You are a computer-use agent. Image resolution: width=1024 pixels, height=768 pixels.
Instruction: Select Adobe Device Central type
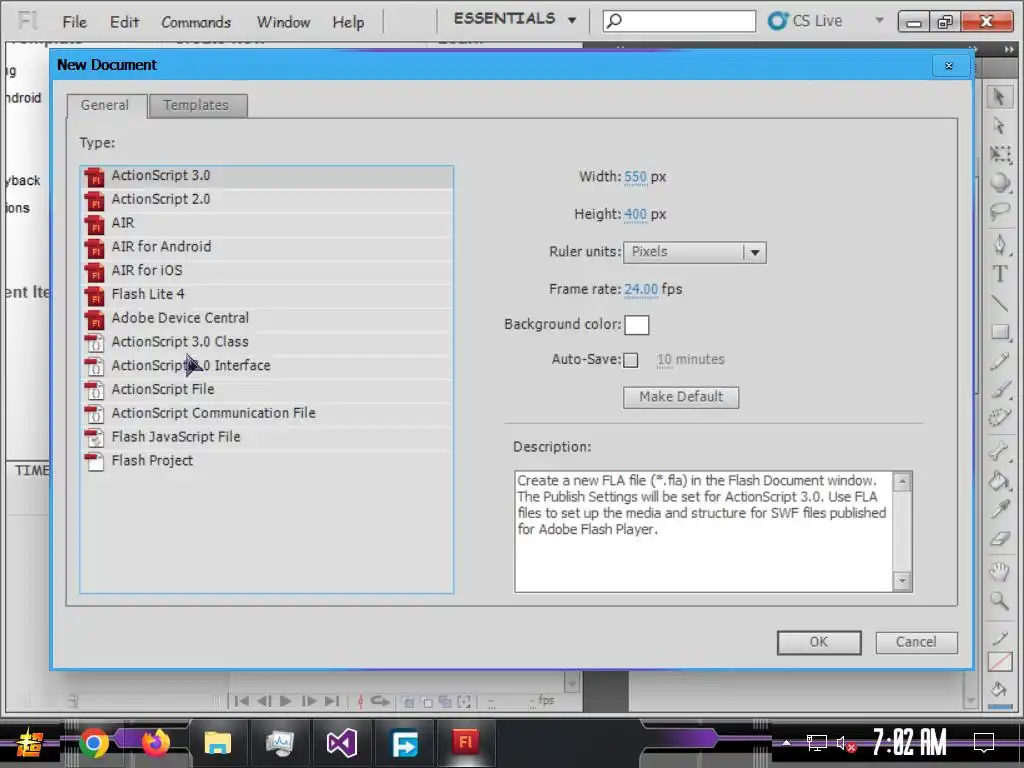[267, 318]
